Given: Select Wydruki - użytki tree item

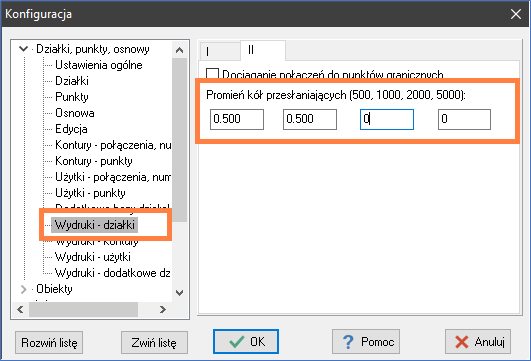Looking at the screenshot, I should [x=93, y=257].
